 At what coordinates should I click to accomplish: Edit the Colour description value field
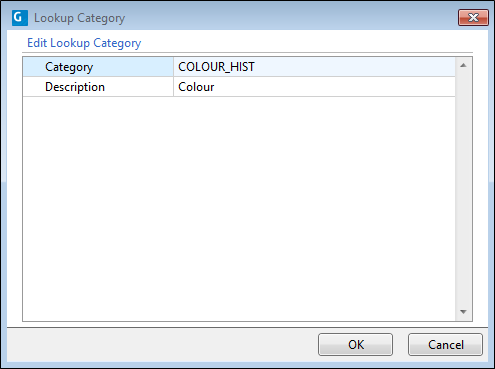[x=314, y=87]
